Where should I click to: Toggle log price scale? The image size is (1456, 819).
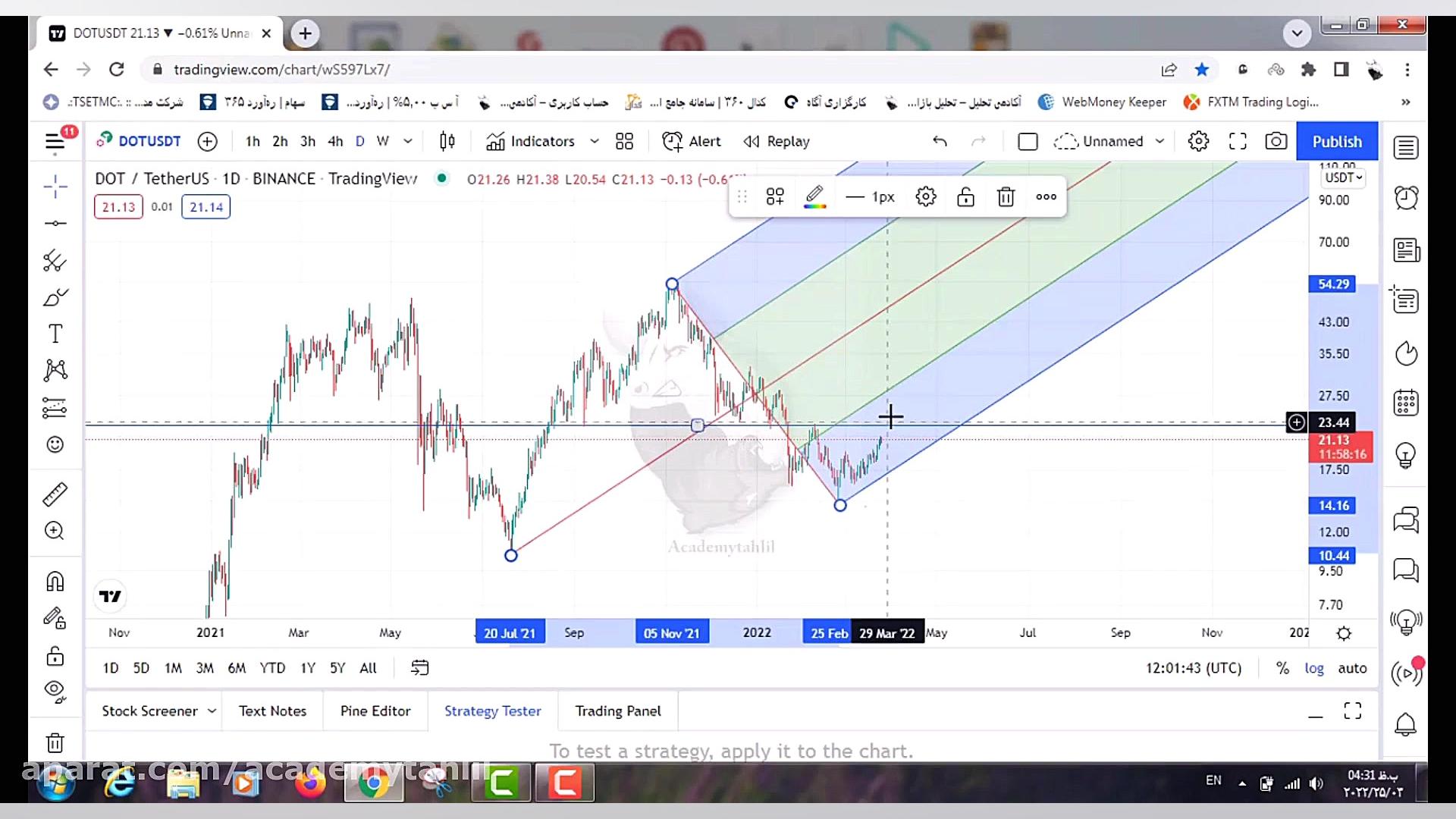[1314, 668]
